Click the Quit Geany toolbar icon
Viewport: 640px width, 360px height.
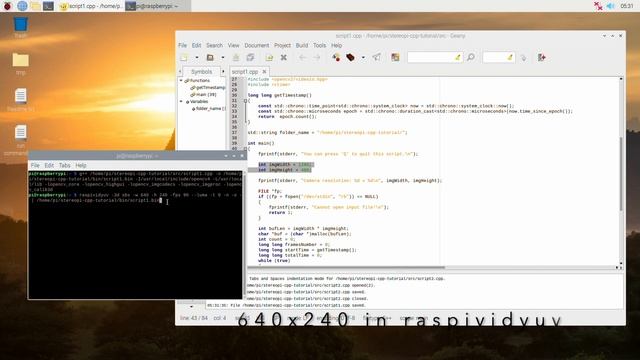(542, 58)
